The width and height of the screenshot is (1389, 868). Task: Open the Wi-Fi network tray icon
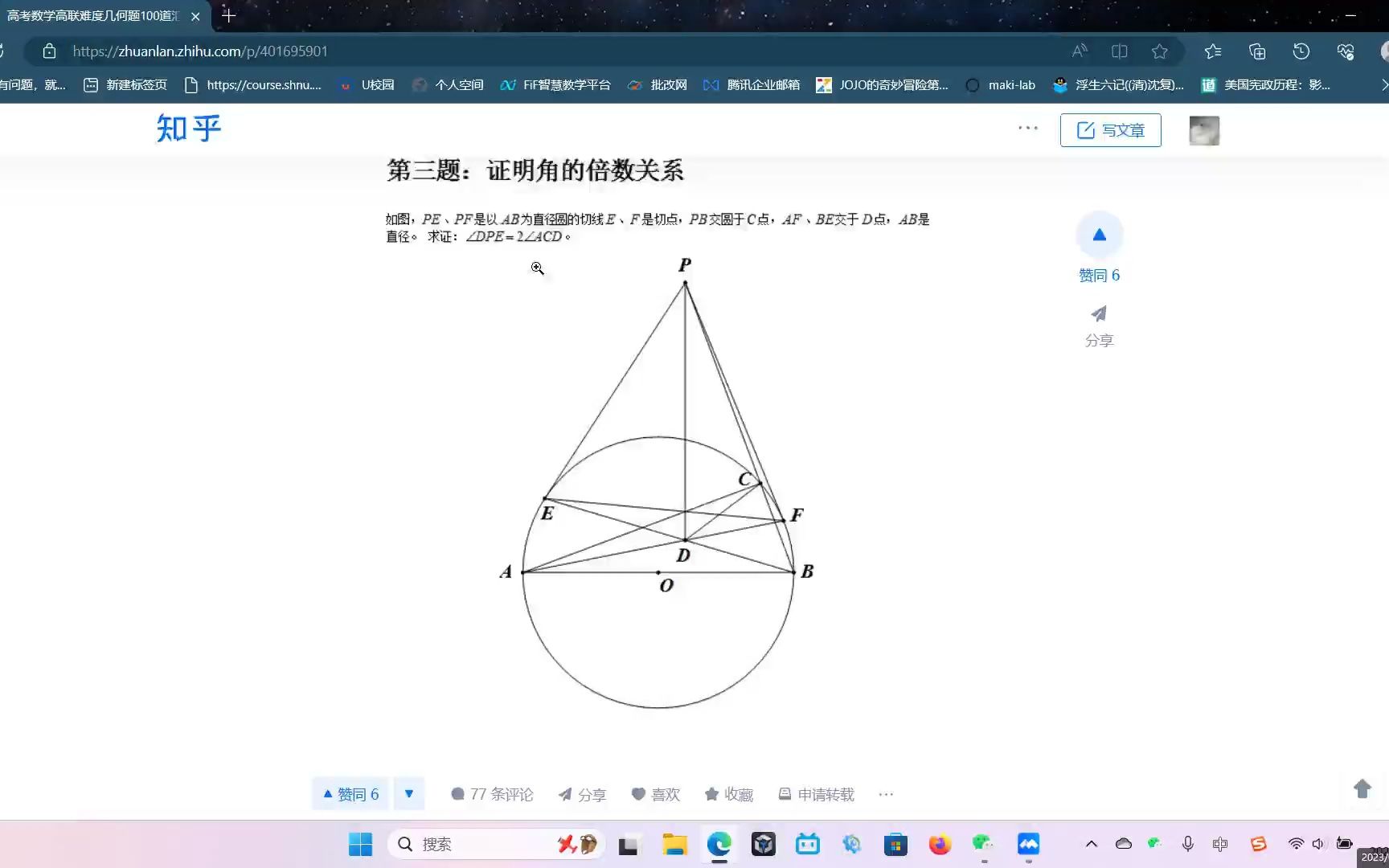click(1296, 844)
